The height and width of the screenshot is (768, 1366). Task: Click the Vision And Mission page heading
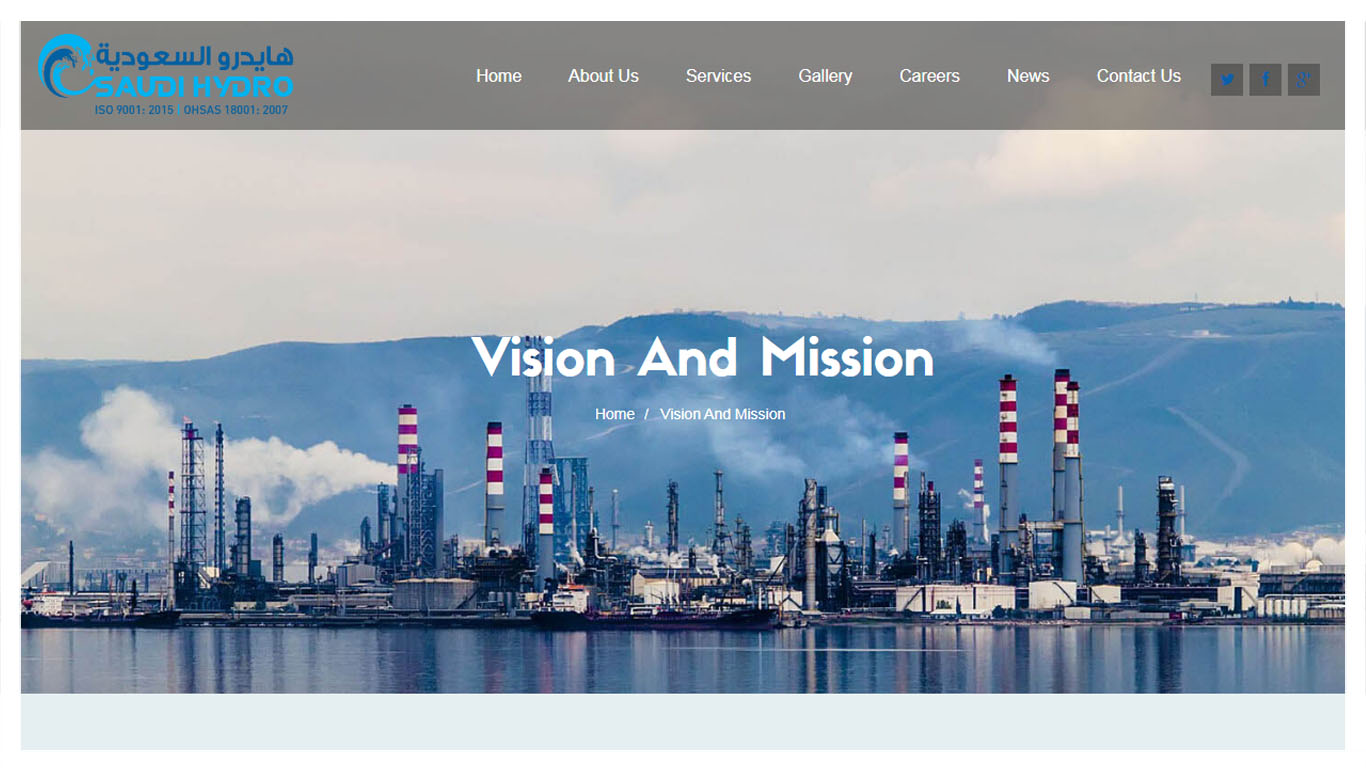click(703, 358)
